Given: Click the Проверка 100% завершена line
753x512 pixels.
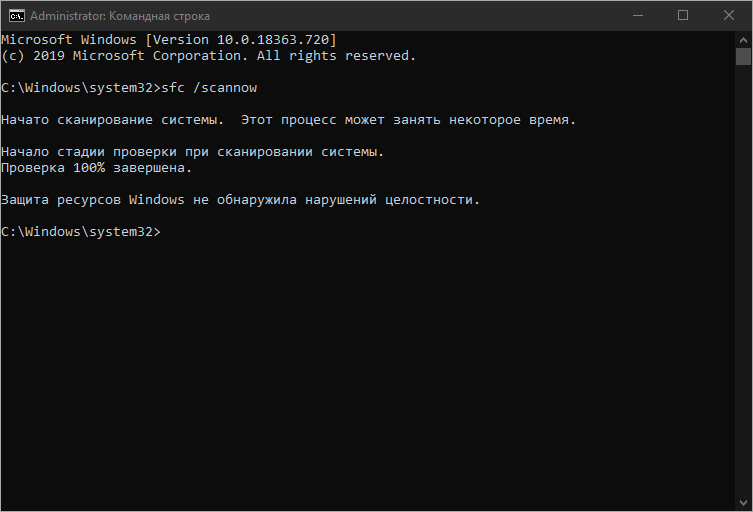Looking at the screenshot, I should coord(97,168).
